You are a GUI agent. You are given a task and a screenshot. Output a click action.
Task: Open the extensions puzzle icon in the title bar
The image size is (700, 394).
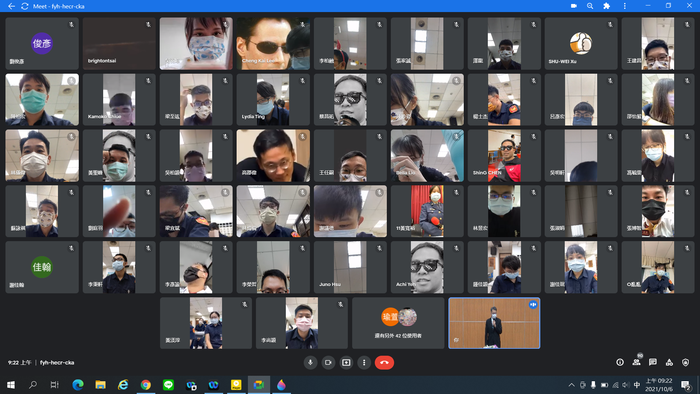607,6
